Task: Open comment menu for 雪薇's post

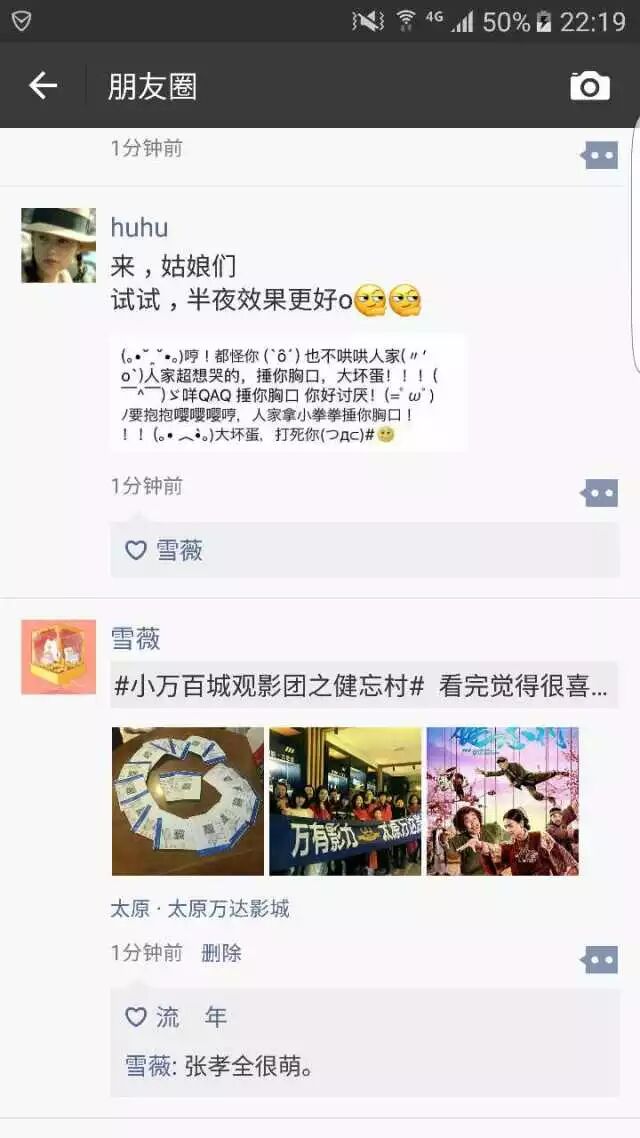Action: tap(599, 959)
